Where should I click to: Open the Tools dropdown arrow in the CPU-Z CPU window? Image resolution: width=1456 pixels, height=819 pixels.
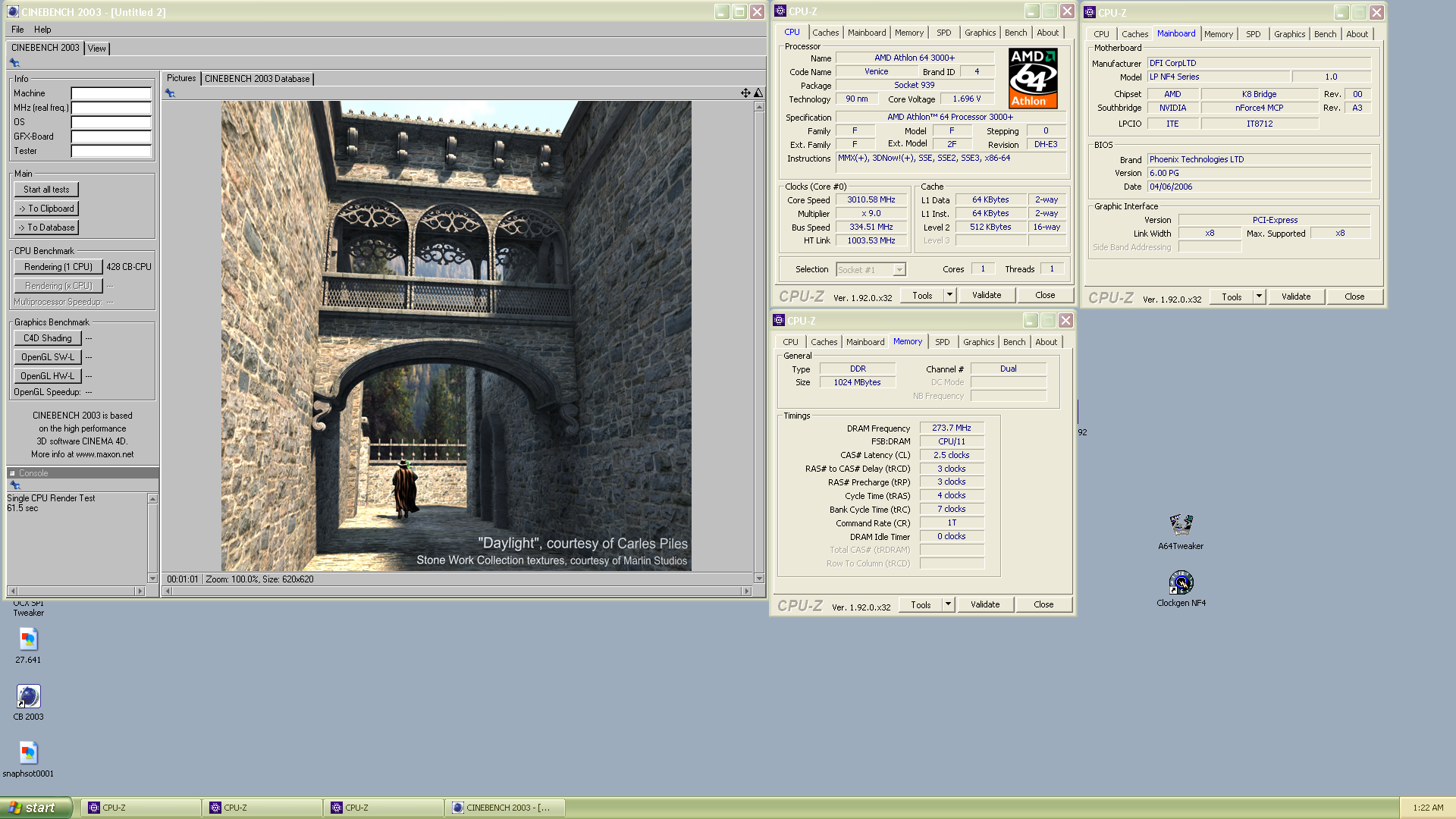point(949,294)
